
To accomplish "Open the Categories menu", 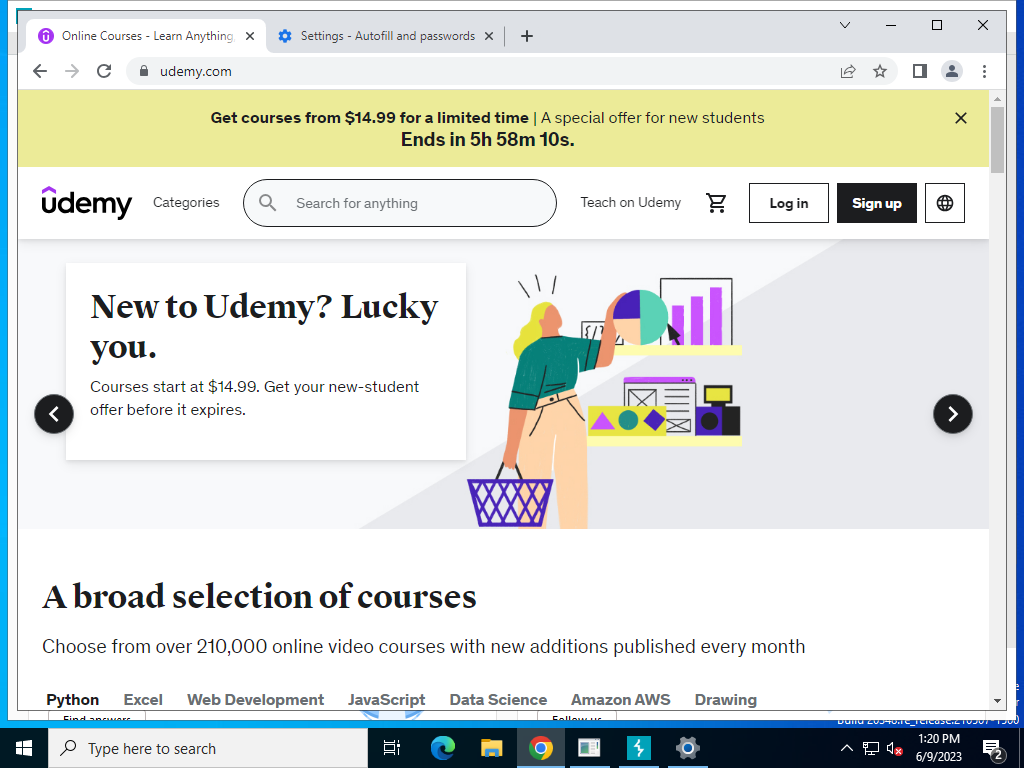I will point(186,202).
